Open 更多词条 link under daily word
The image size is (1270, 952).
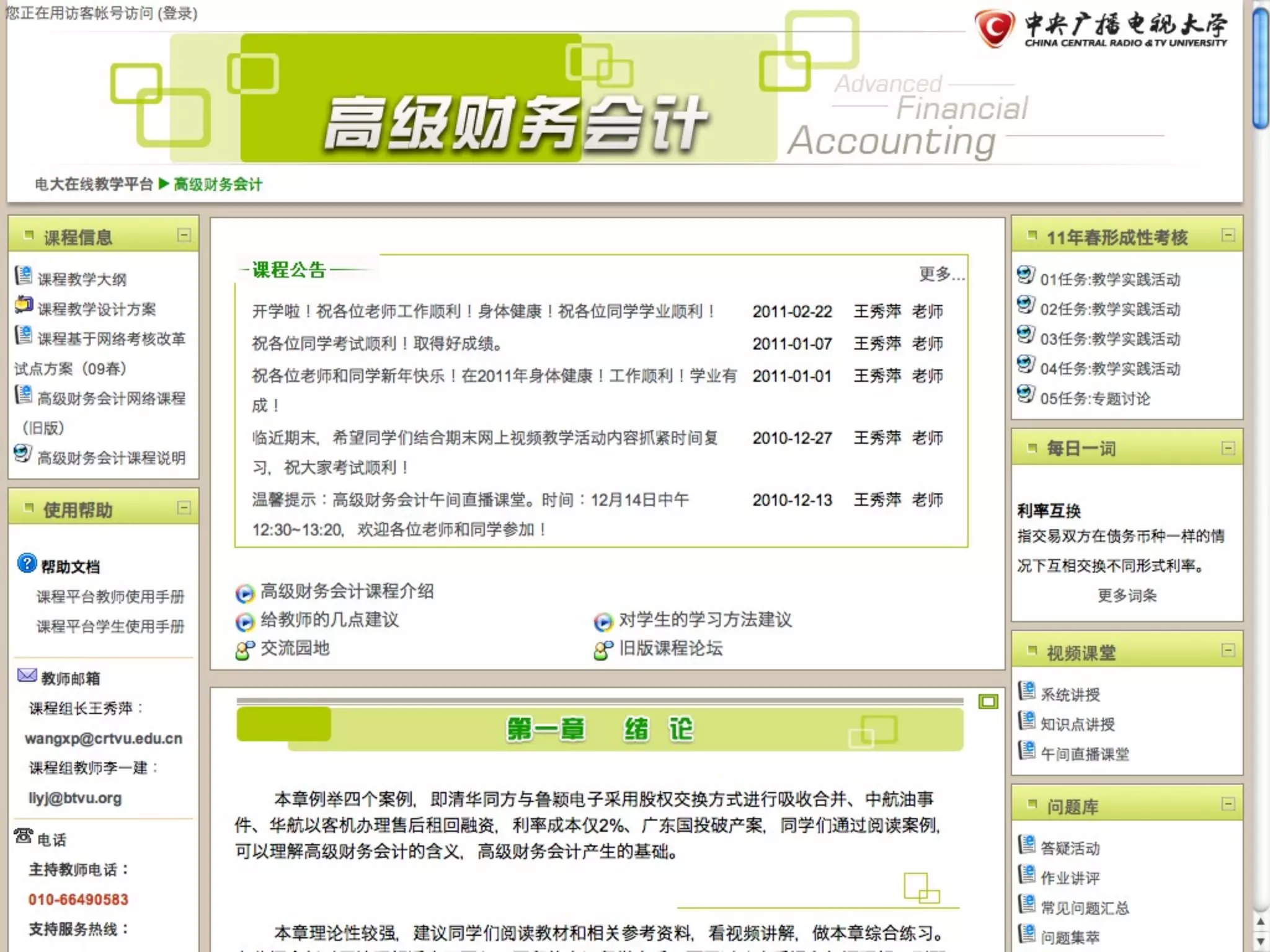tap(1127, 596)
